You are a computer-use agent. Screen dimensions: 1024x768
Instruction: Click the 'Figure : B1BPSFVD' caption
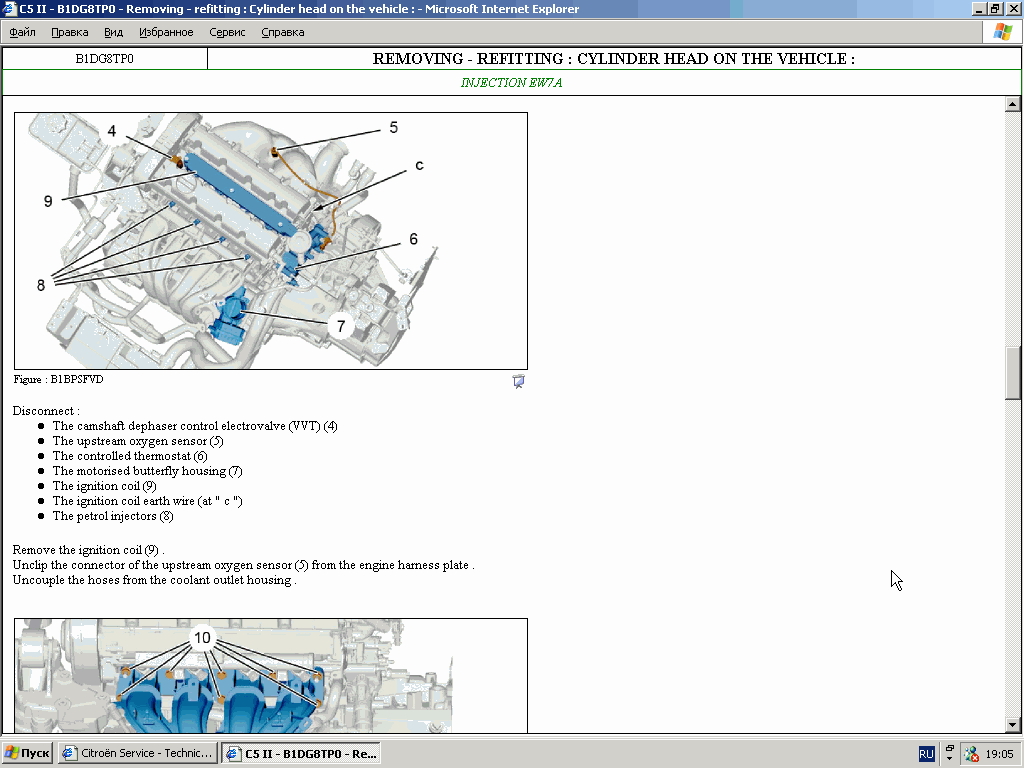pyautogui.click(x=58, y=379)
